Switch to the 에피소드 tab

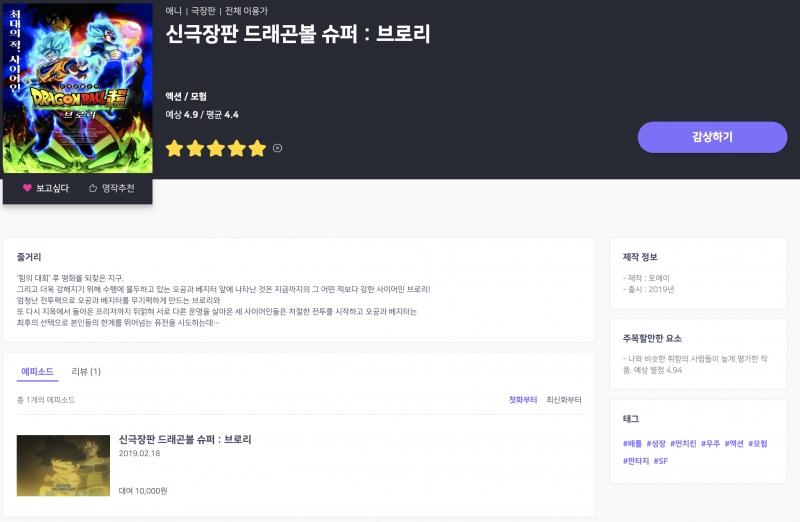coord(37,372)
